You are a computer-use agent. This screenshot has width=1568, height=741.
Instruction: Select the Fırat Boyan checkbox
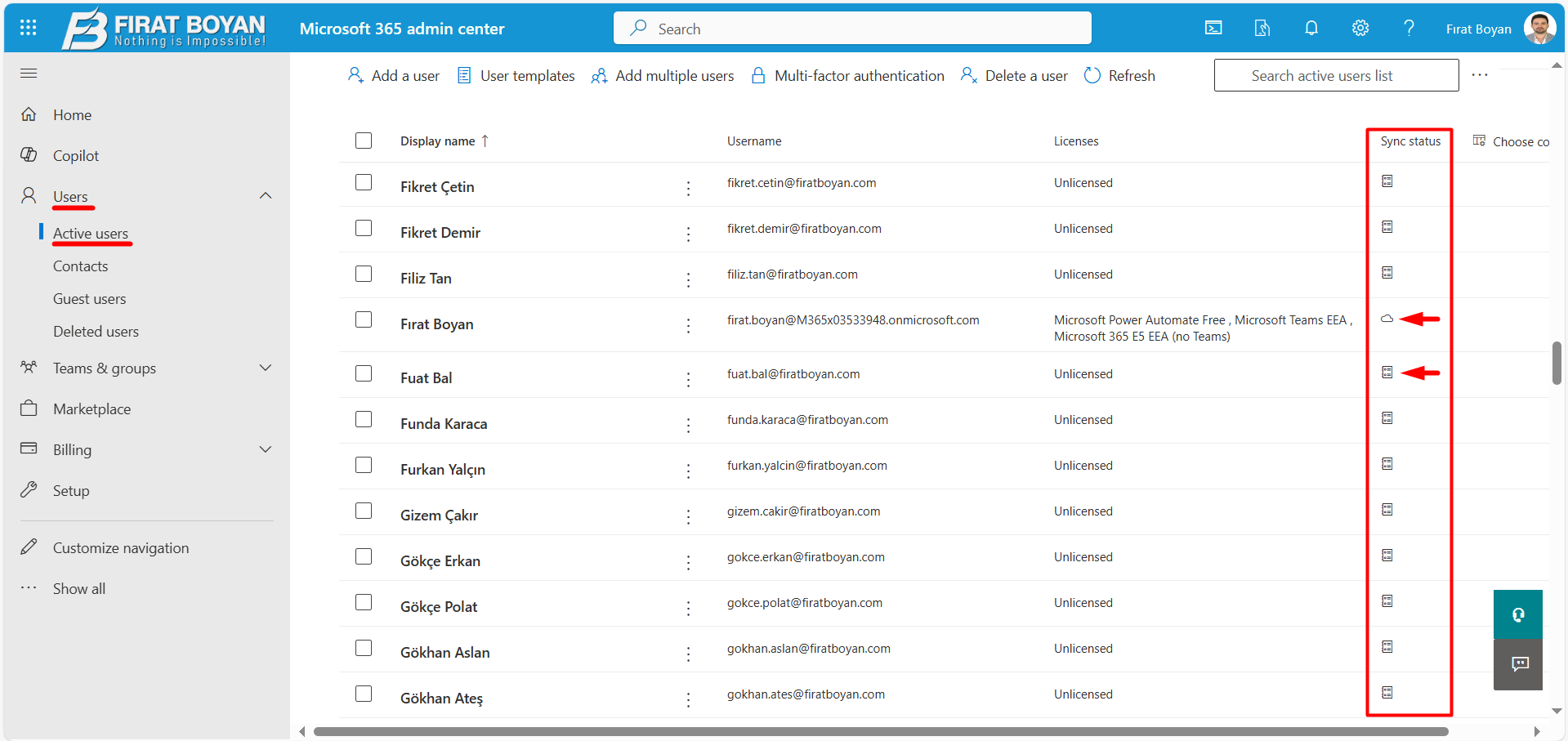click(x=364, y=319)
